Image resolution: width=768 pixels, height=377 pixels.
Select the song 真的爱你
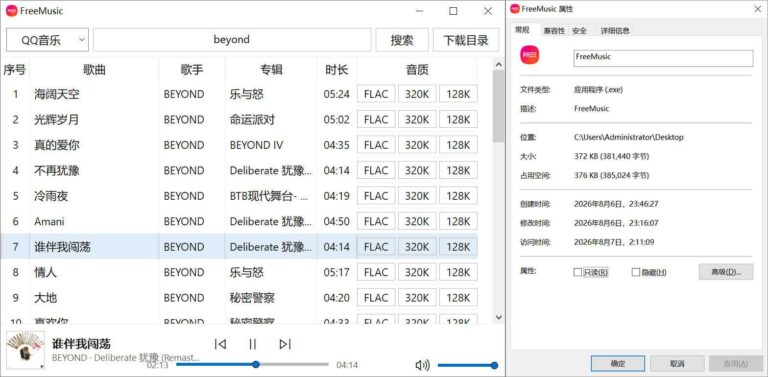point(57,145)
